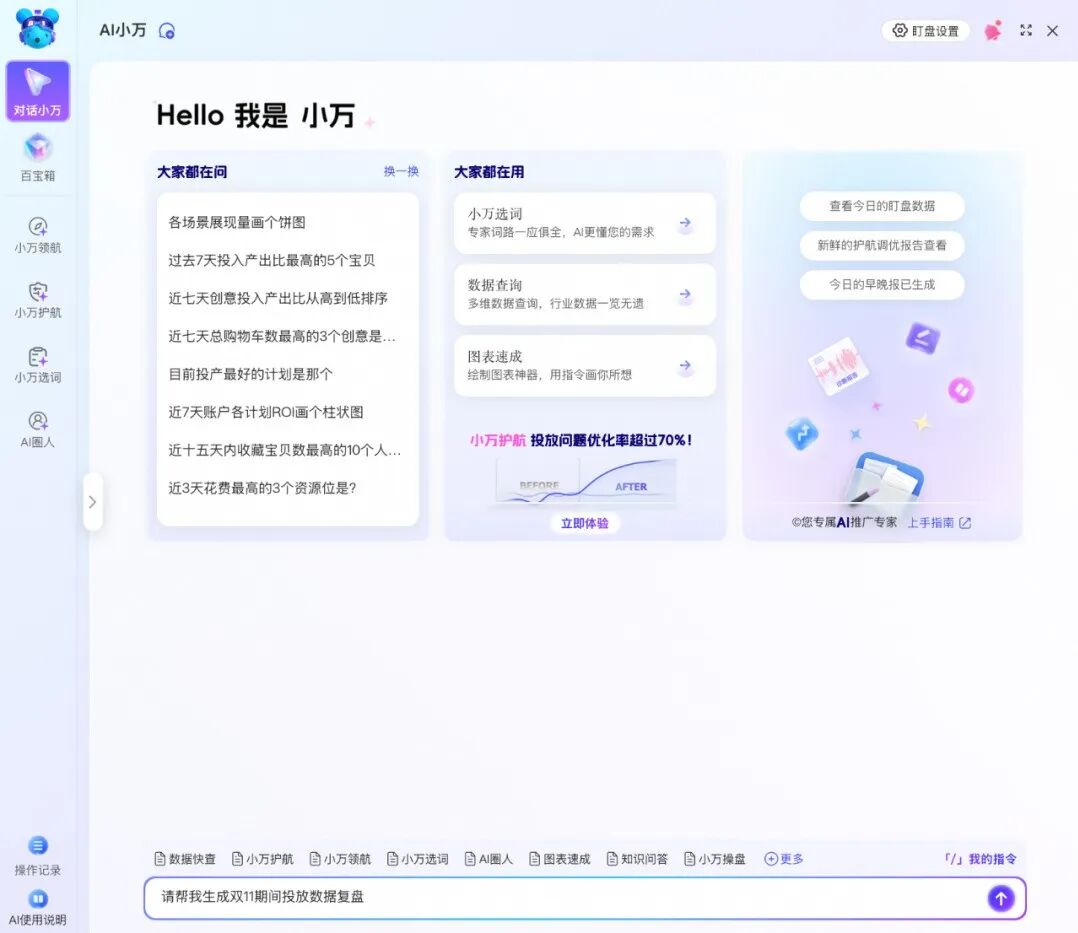This screenshot has width=1078, height=933.
Task: Open the 上手指南 guide link
Action: pyautogui.click(x=939, y=523)
